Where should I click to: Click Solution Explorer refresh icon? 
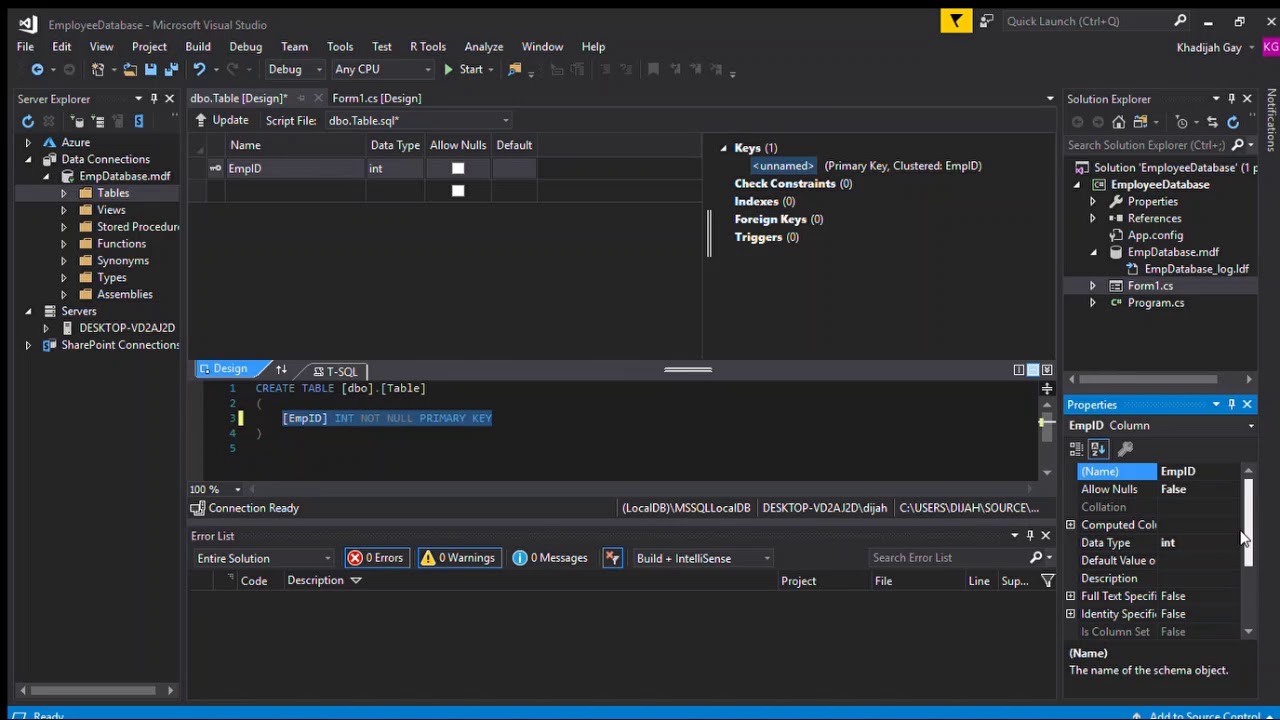pyautogui.click(x=1233, y=122)
